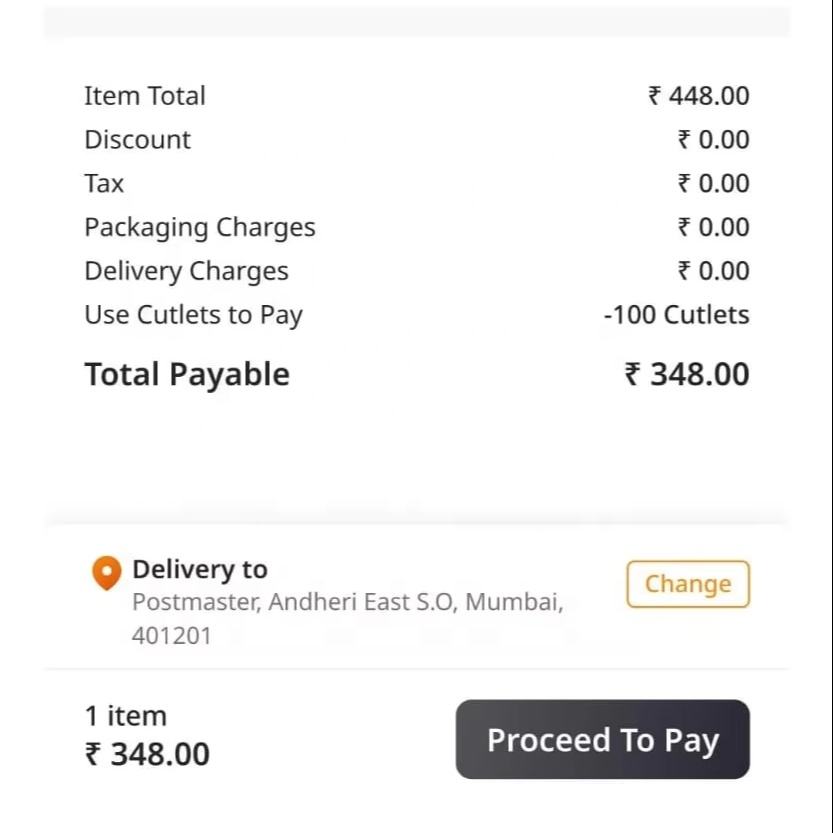This screenshot has width=833, height=833.
Task: Select the Delivery Charges label
Action: pos(186,272)
